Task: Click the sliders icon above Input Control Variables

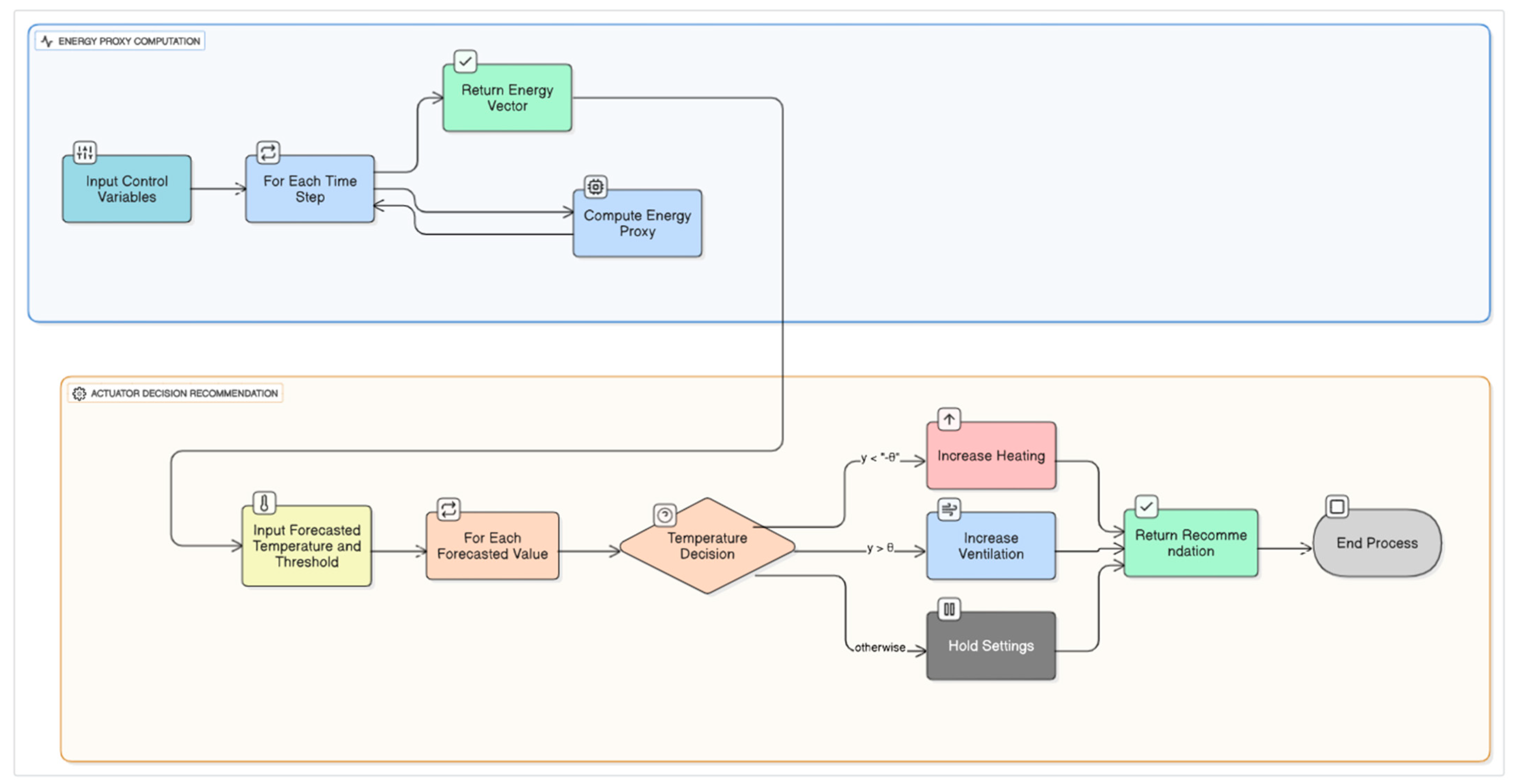Action: 84,153
